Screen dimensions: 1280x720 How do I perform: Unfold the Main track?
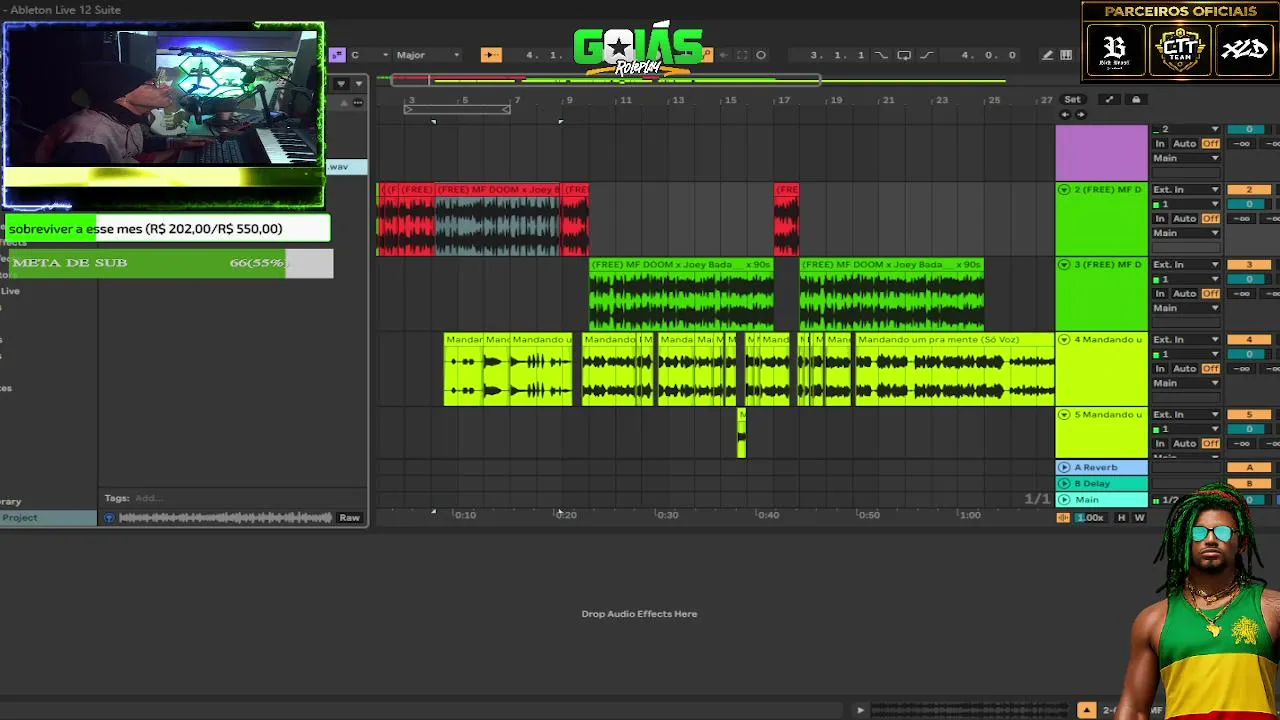[1064, 499]
